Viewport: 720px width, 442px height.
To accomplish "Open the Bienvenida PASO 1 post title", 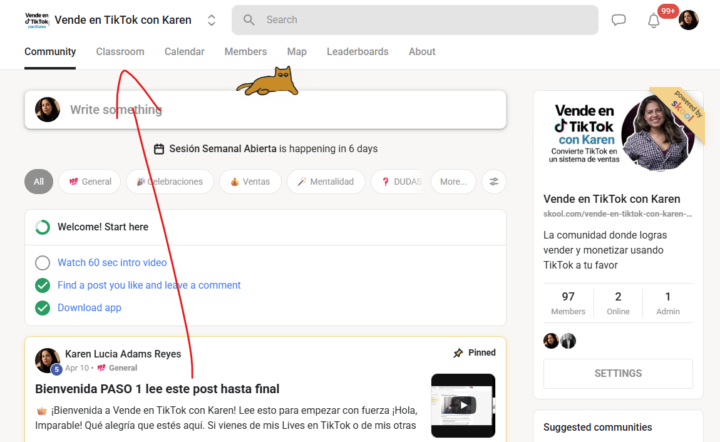I will coord(157,389).
